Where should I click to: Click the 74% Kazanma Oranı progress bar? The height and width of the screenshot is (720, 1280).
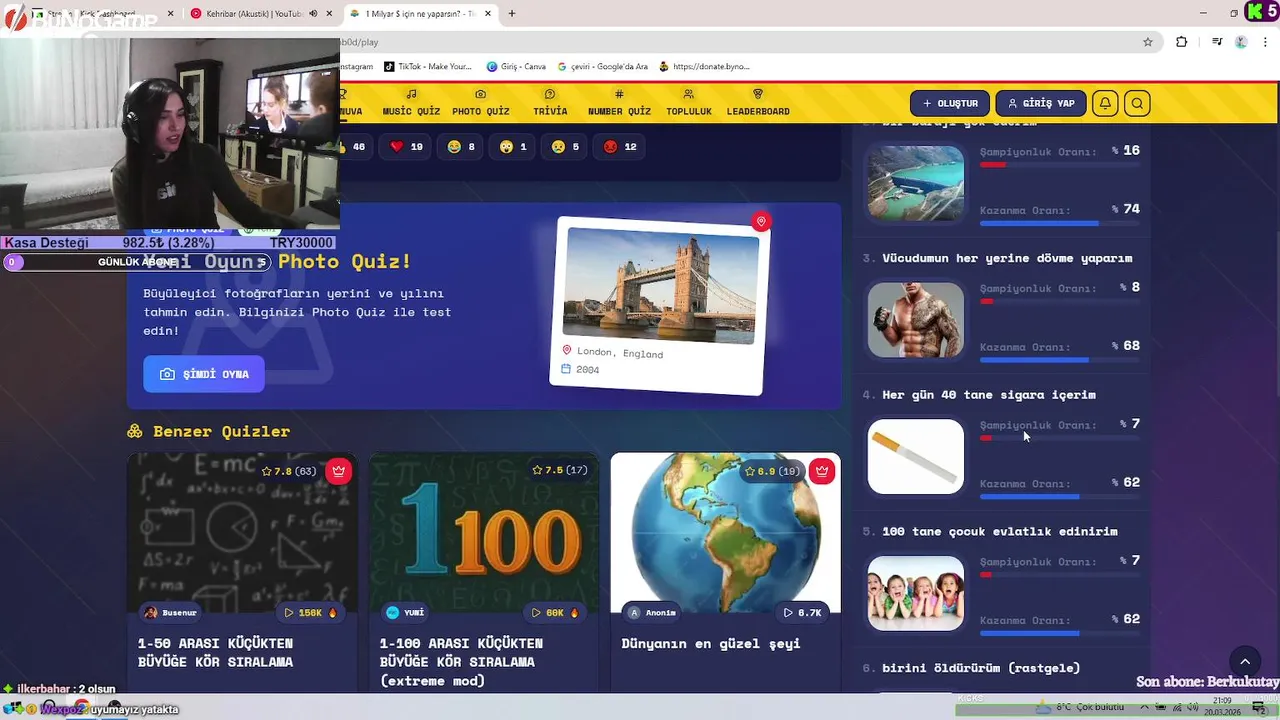click(1060, 223)
